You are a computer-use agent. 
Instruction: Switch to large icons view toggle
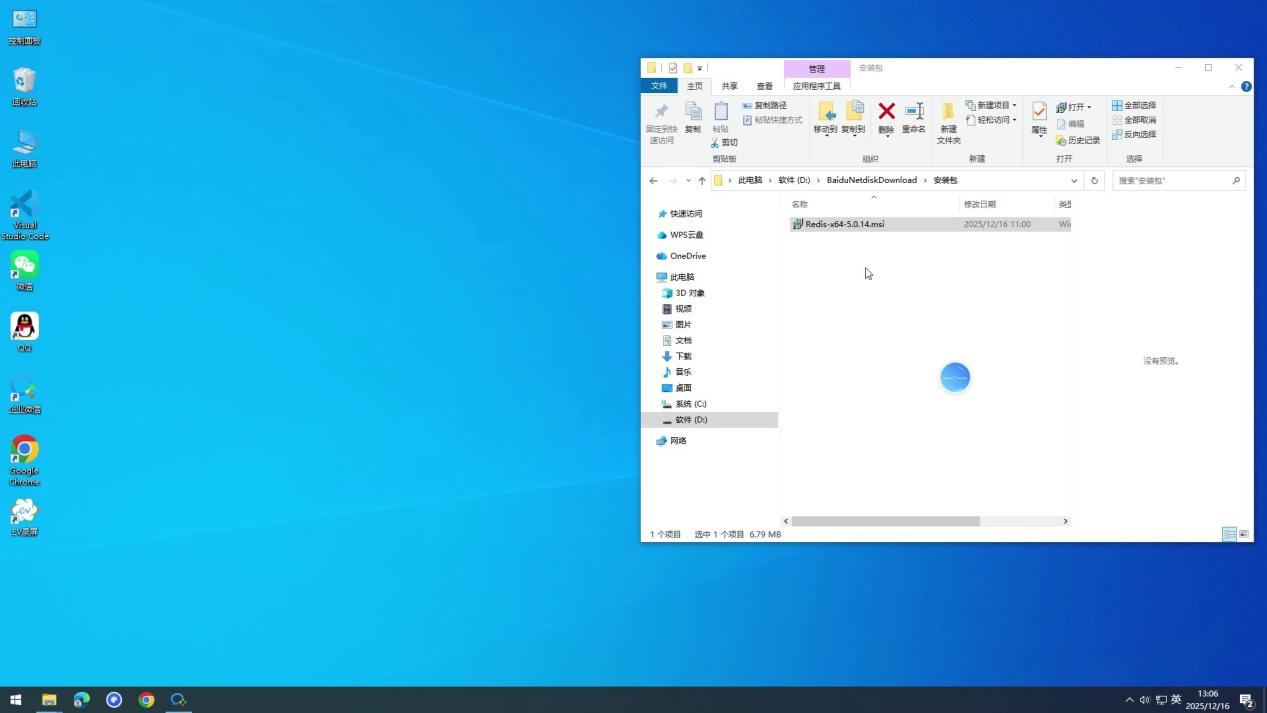click(1244, 534)
